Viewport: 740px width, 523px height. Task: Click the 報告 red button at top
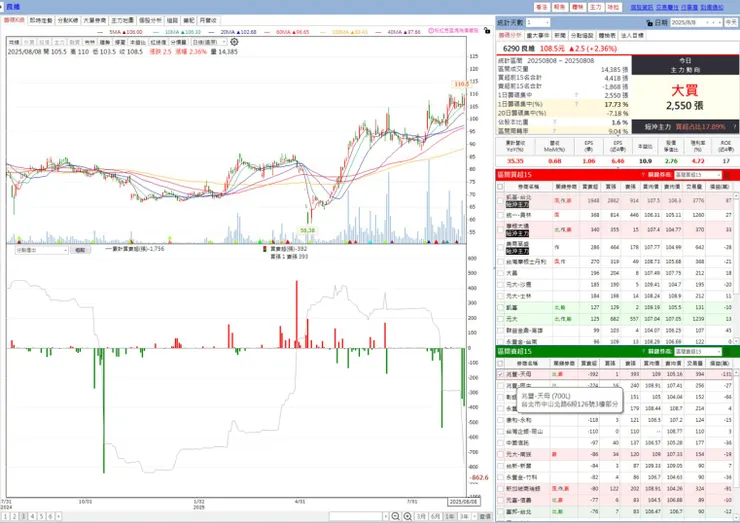point(559,7)
